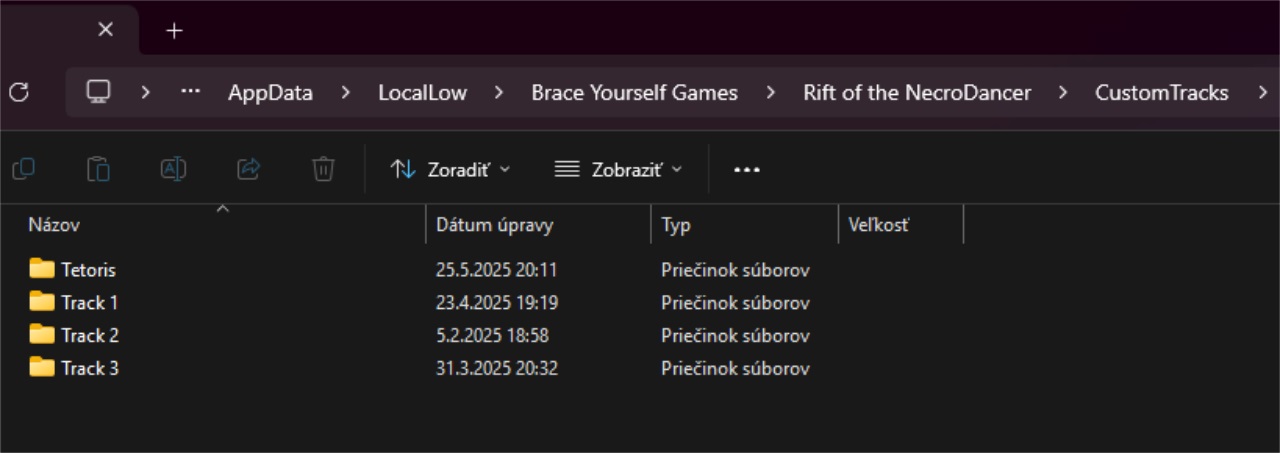Show the hidden breadcrumb path via the ellipsis
Viewport: 1280px width, 453px height.
190,92
